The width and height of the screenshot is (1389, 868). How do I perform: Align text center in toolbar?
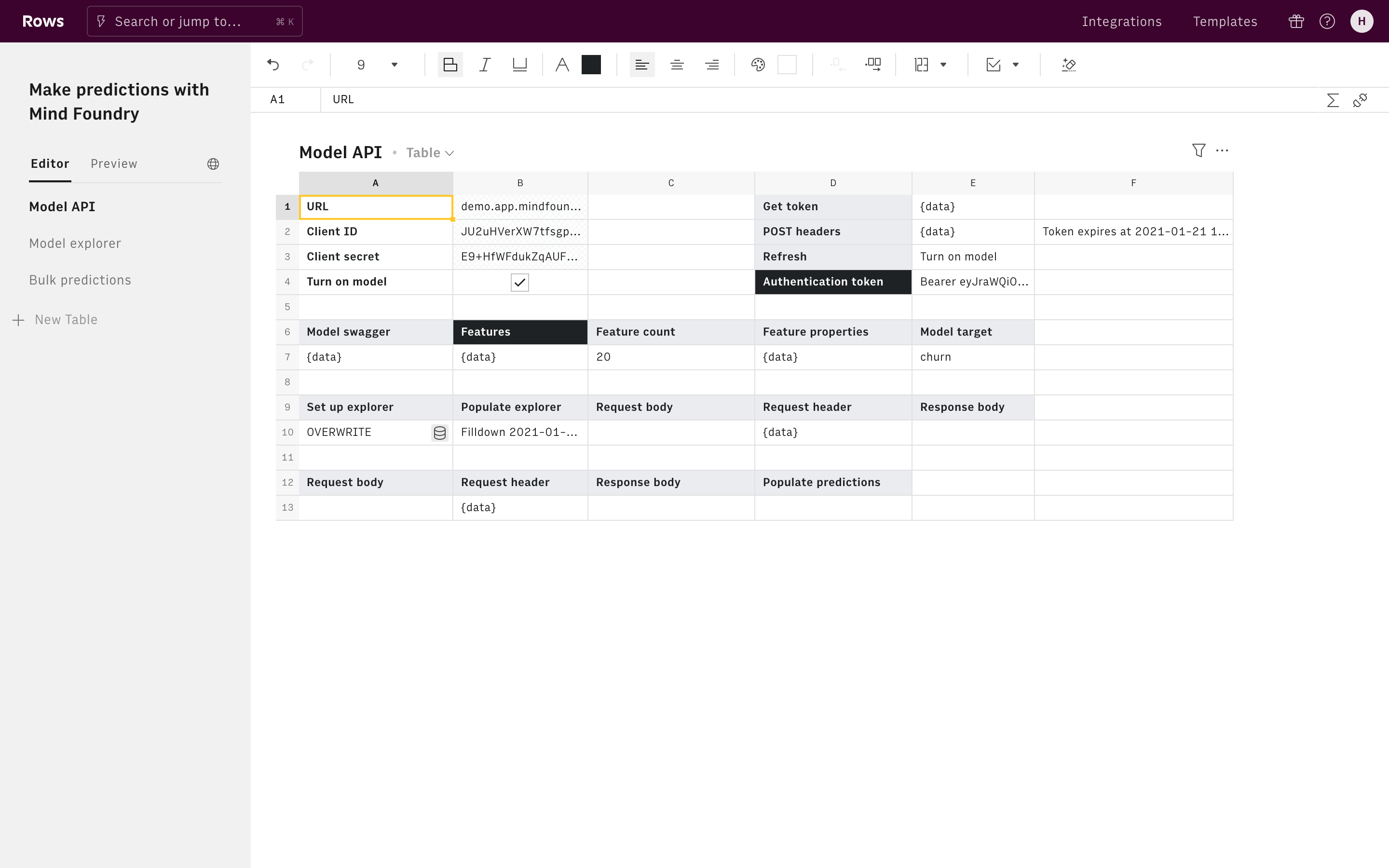(x=677, y=65)
